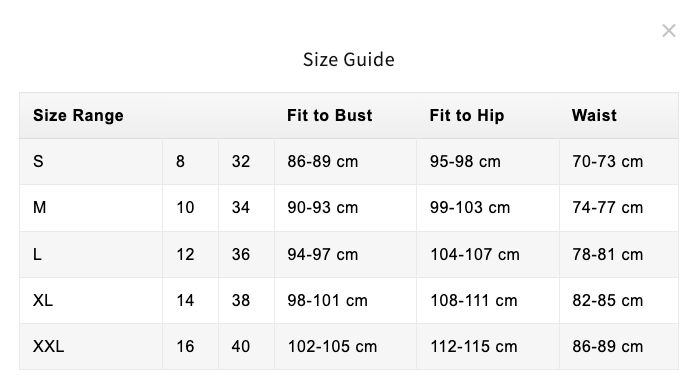The height and width of the screenshot is (388, 698).
Task: Click the XL size row label
Action: [x=43, y=300]
